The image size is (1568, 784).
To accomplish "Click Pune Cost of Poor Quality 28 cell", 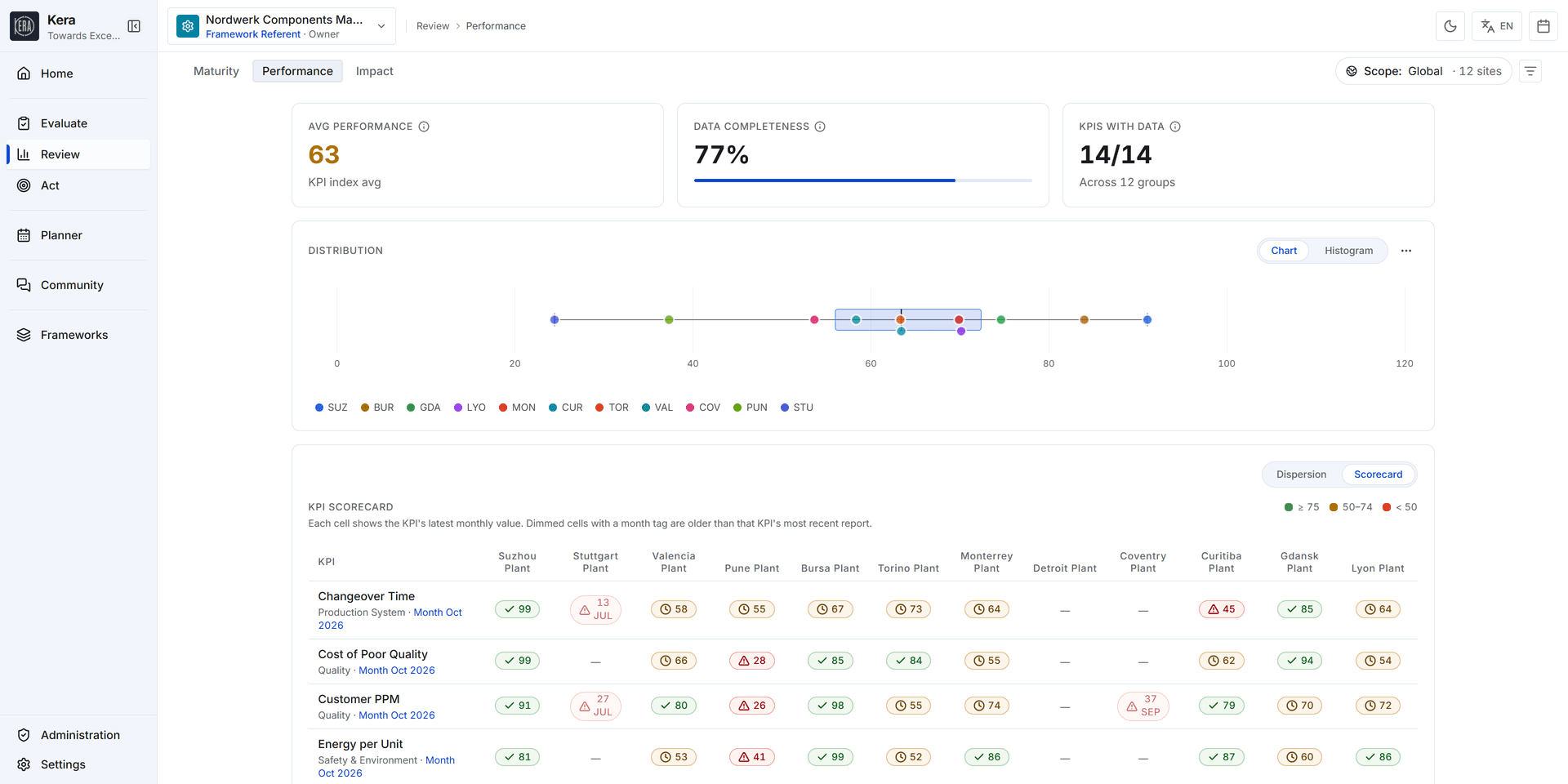I will (752, 661).
